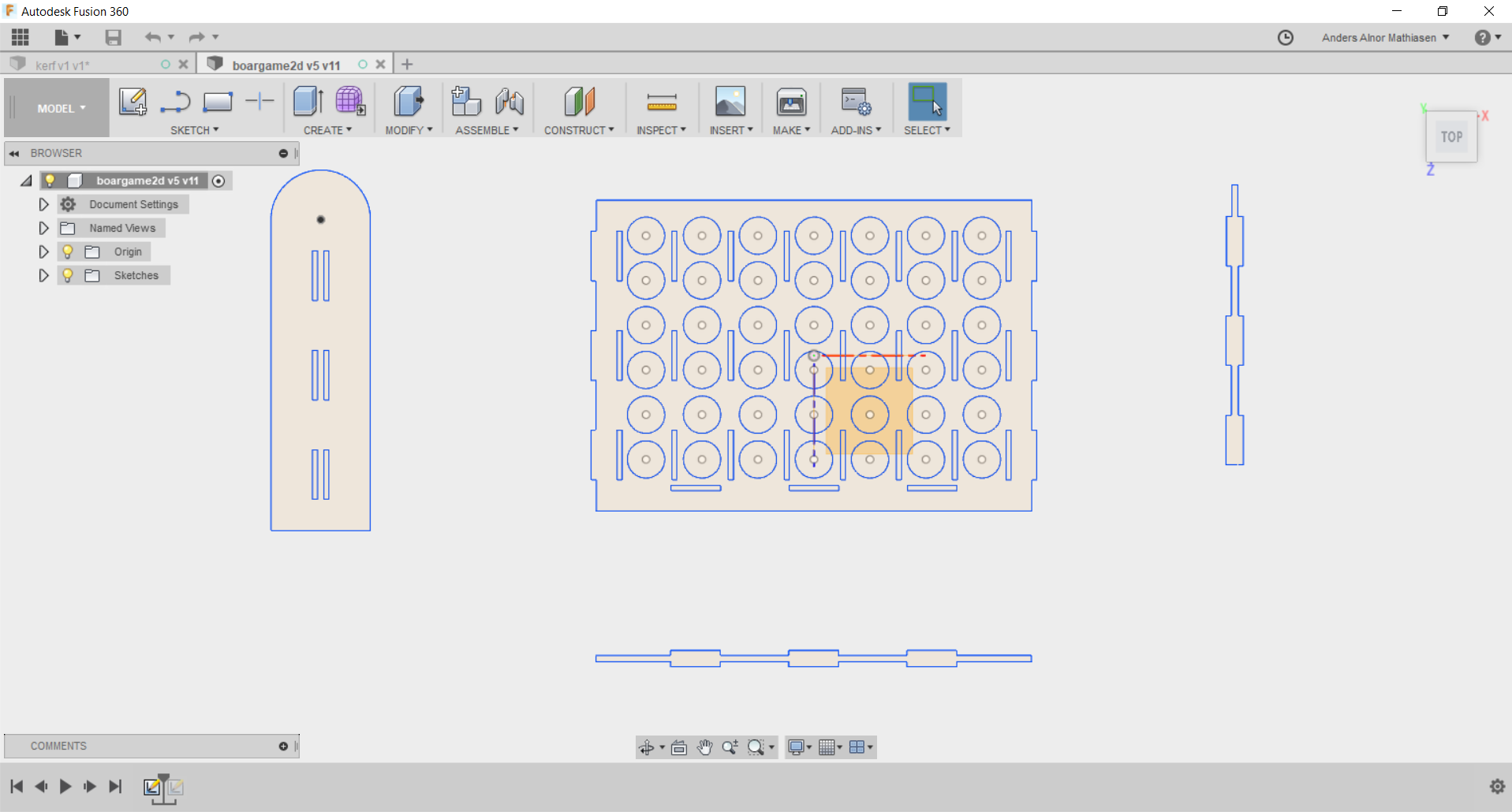Expand the Sketches folder node

pos(43,275)
